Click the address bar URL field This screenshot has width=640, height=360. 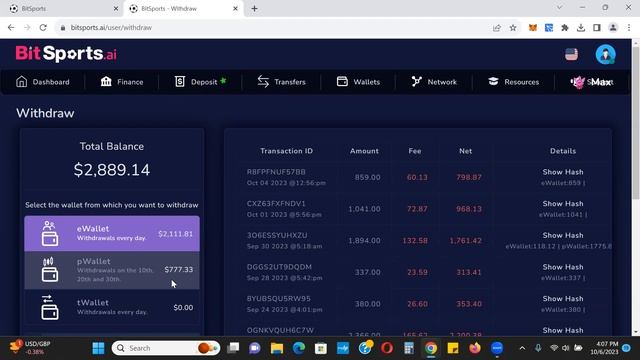[x=269, y=28]
